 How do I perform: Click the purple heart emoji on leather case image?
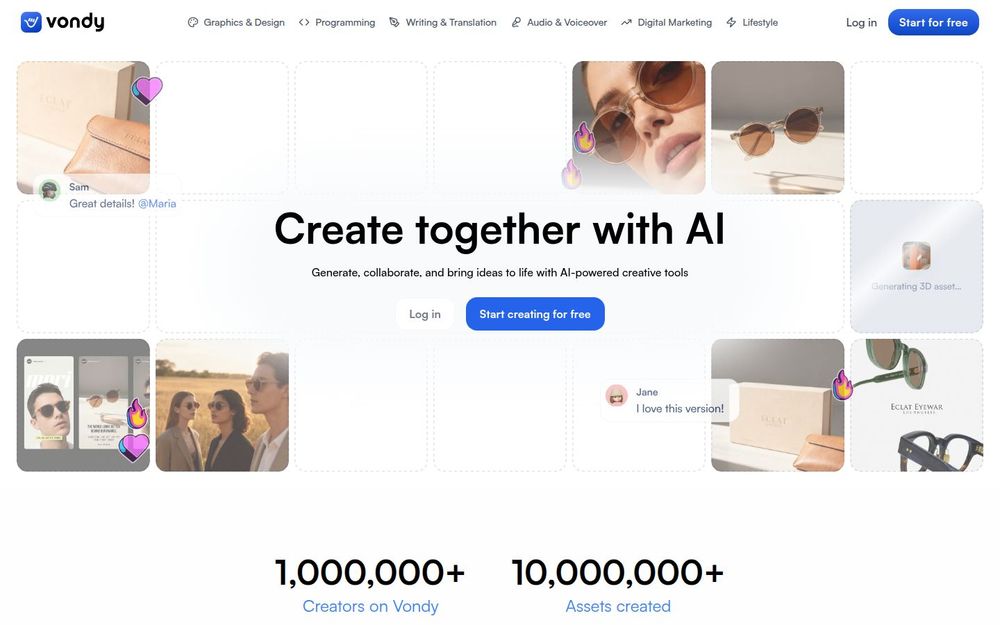click(147, 90)
